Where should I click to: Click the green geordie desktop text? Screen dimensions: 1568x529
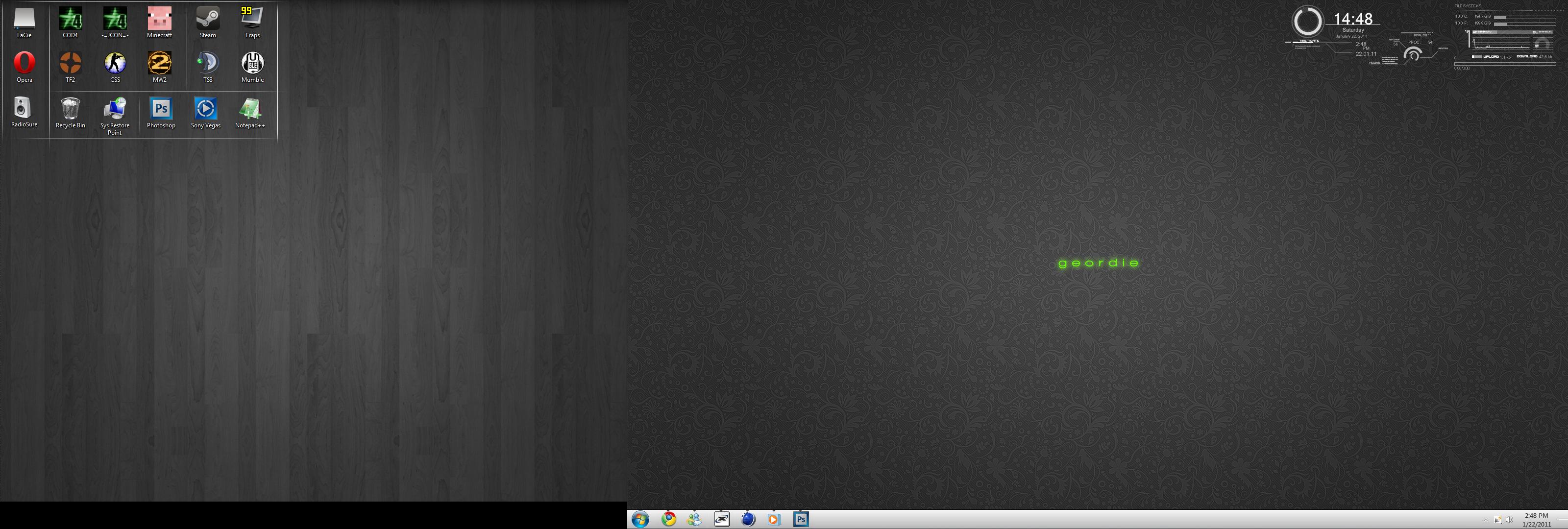click(x=1099, y=263)
